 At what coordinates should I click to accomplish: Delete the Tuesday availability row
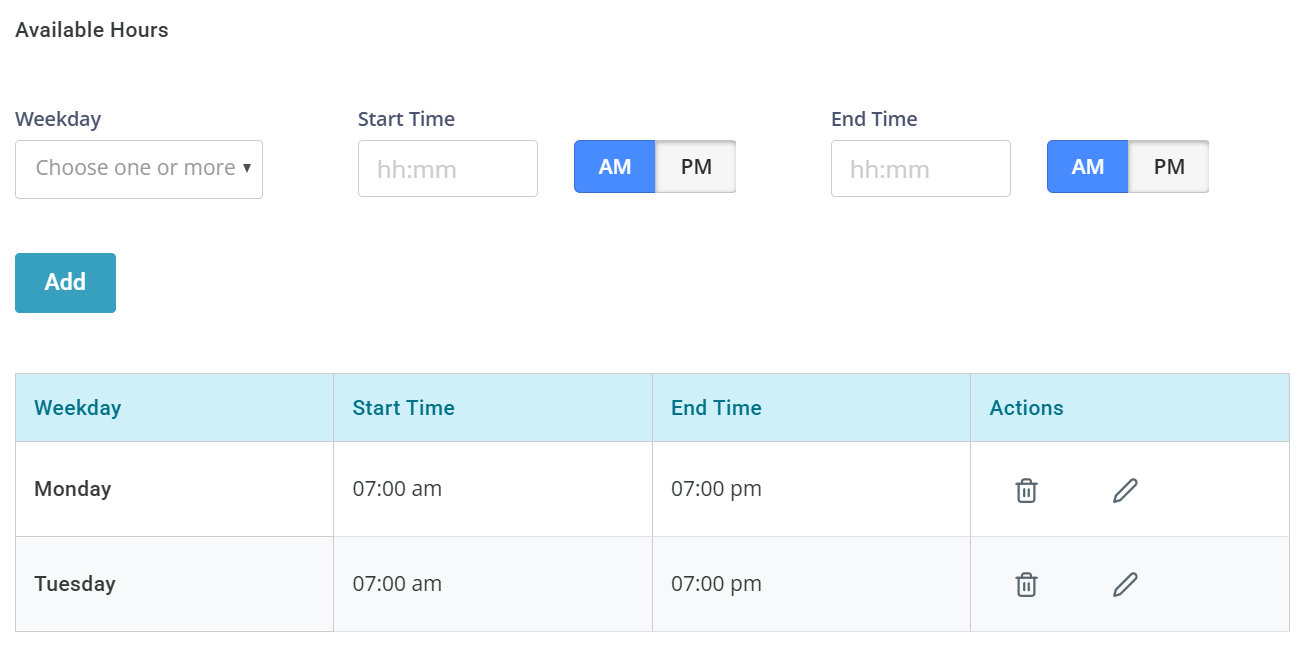[x=1026, y=584]
